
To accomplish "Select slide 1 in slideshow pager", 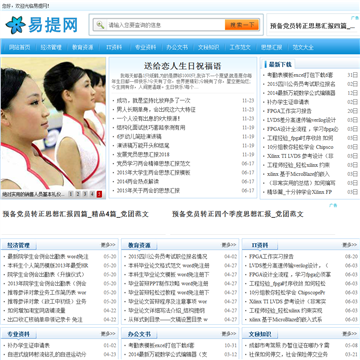I will click(x=71, y=194).
